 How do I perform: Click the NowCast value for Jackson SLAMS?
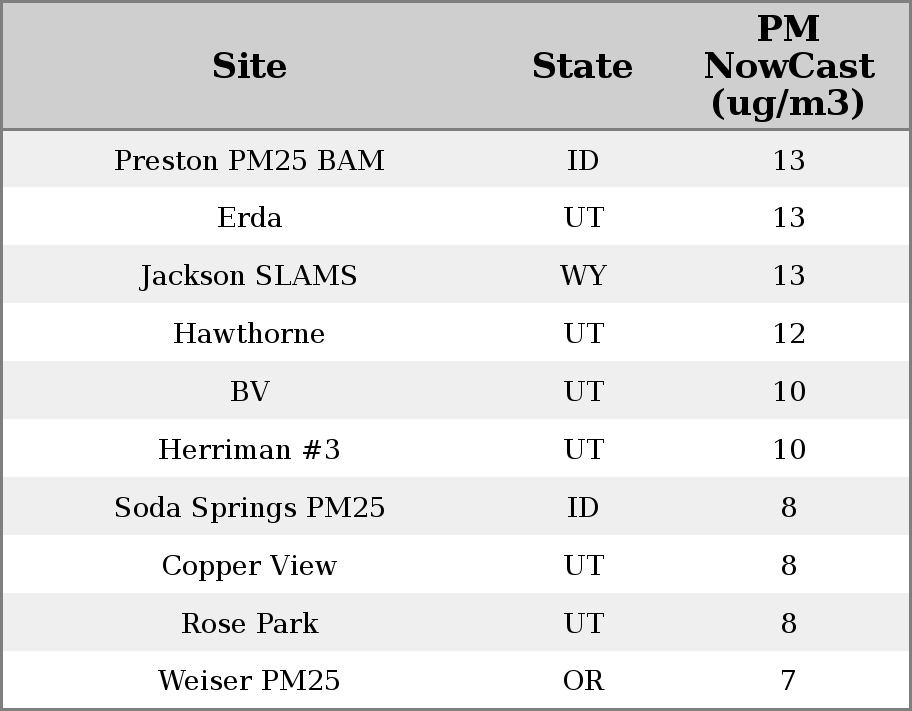click(788, 276)
